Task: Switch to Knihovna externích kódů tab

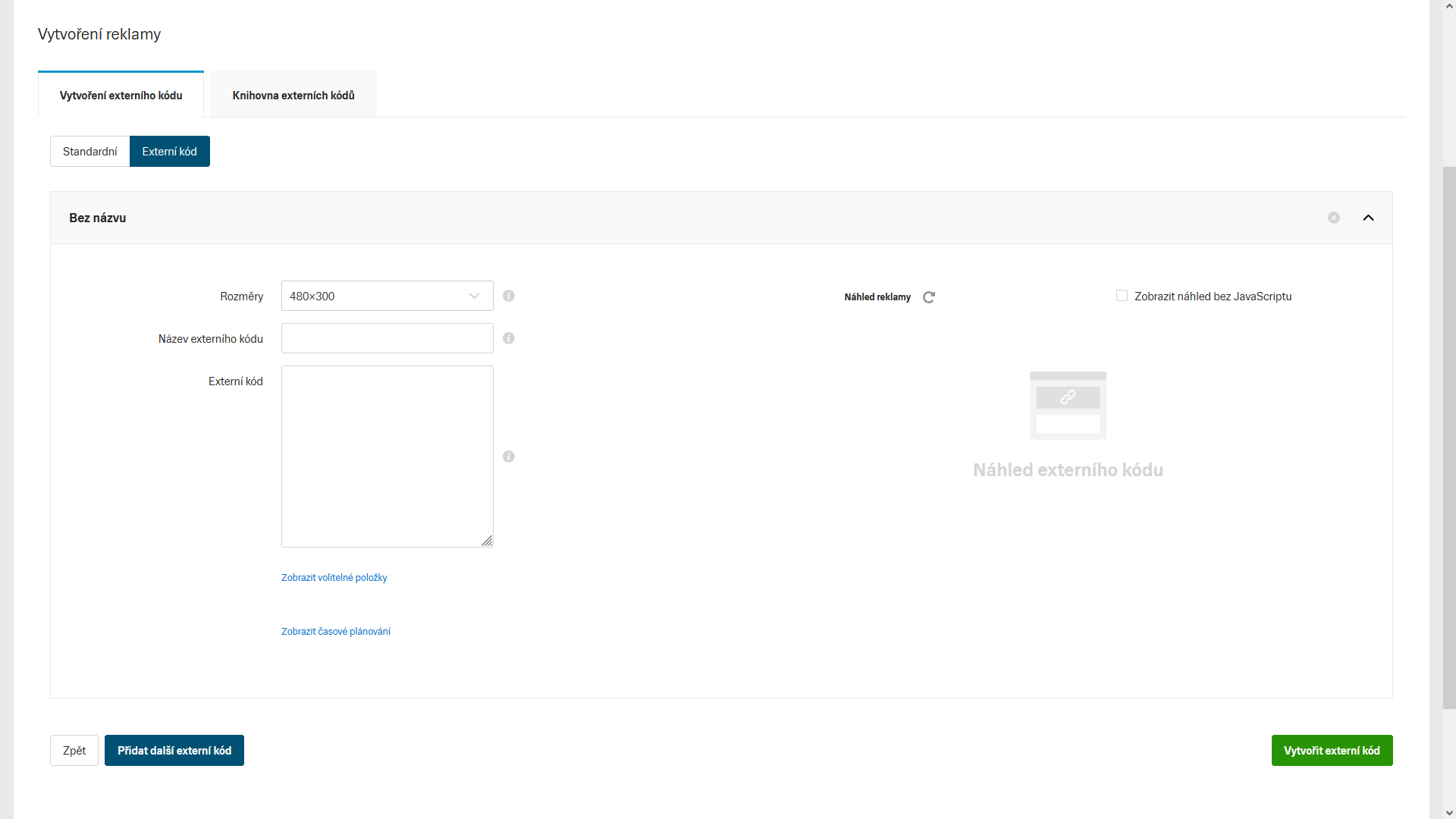Action: pos(293,96)
